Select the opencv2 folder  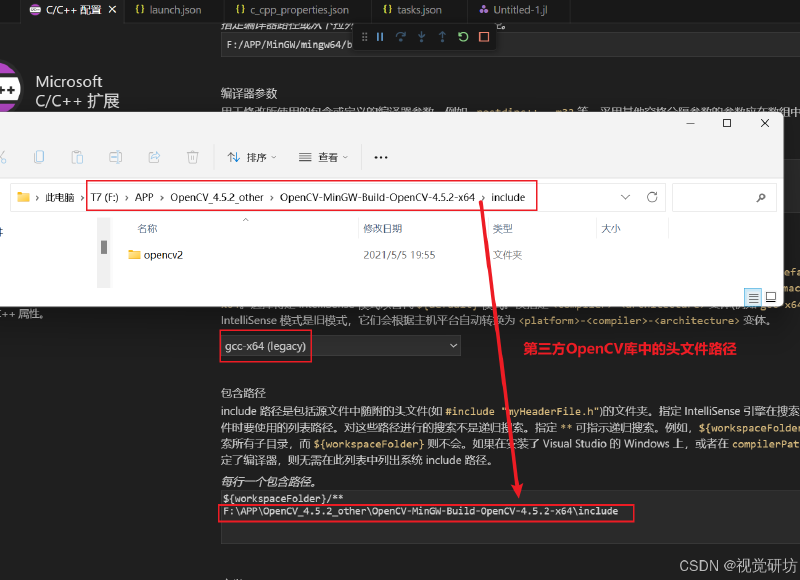coord(156,255)
